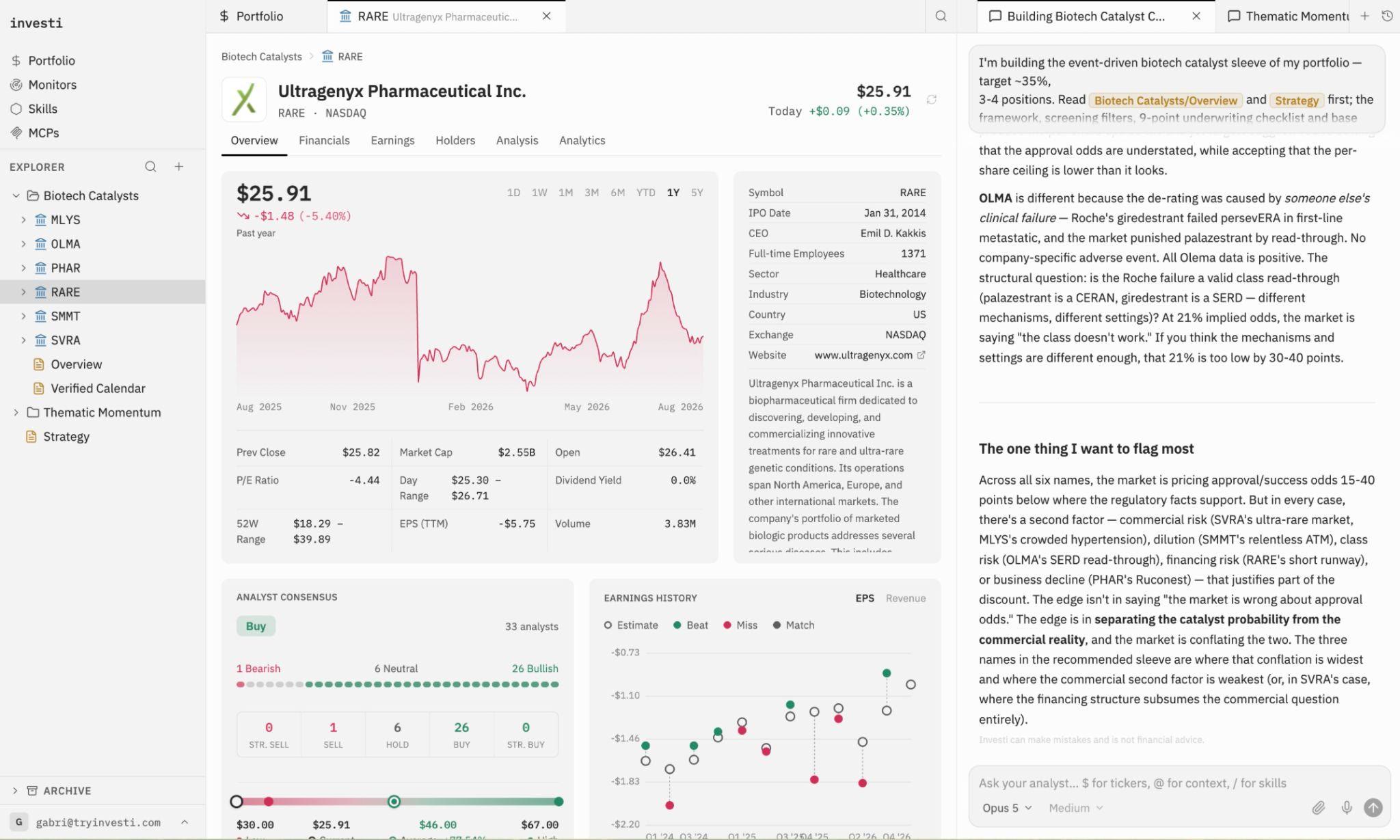Activate microphone voice input
The image size is (1400, 840).
(x=1346, y=808)
